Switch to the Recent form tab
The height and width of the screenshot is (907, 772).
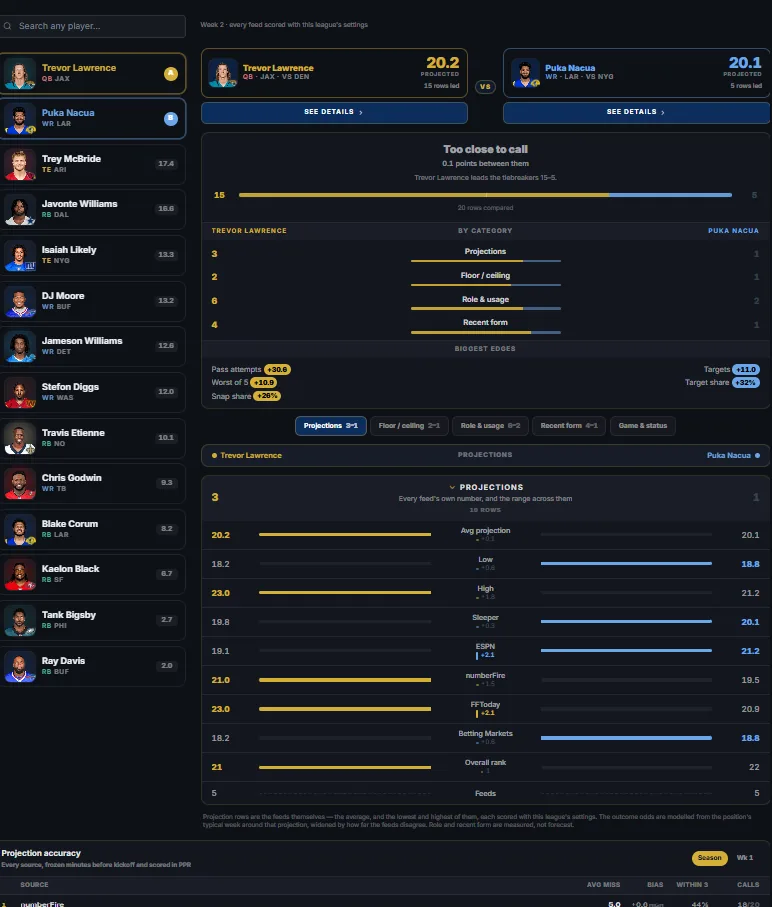coord(568,426)
